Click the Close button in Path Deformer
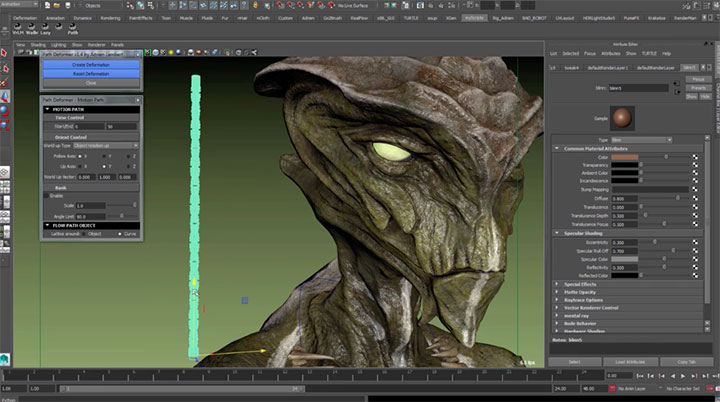This screenshot has width=720, height=402. coord(91,83)
